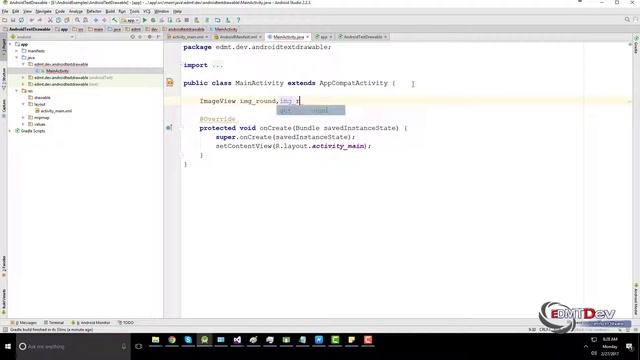Screen dimensions: 640x360
Task: Collapse the java folder node
Action: [x=17, y=58]
